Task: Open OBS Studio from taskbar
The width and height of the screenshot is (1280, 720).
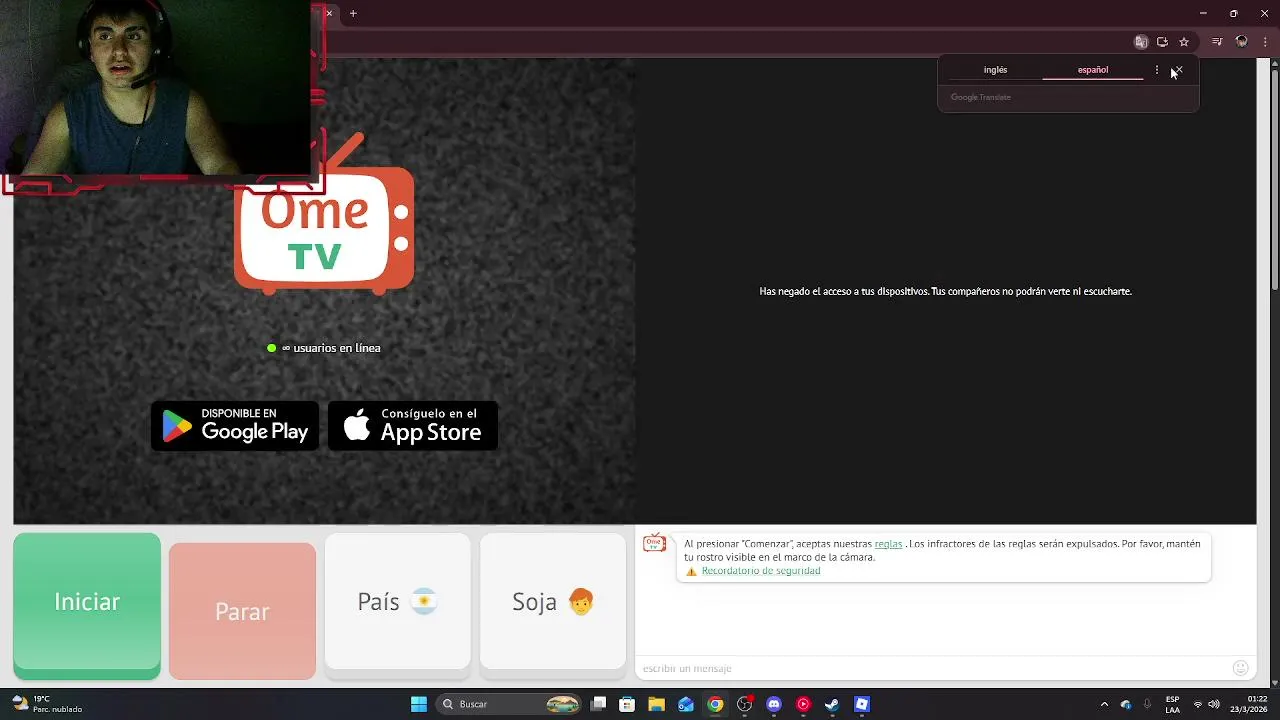Action: click(744, 704)
